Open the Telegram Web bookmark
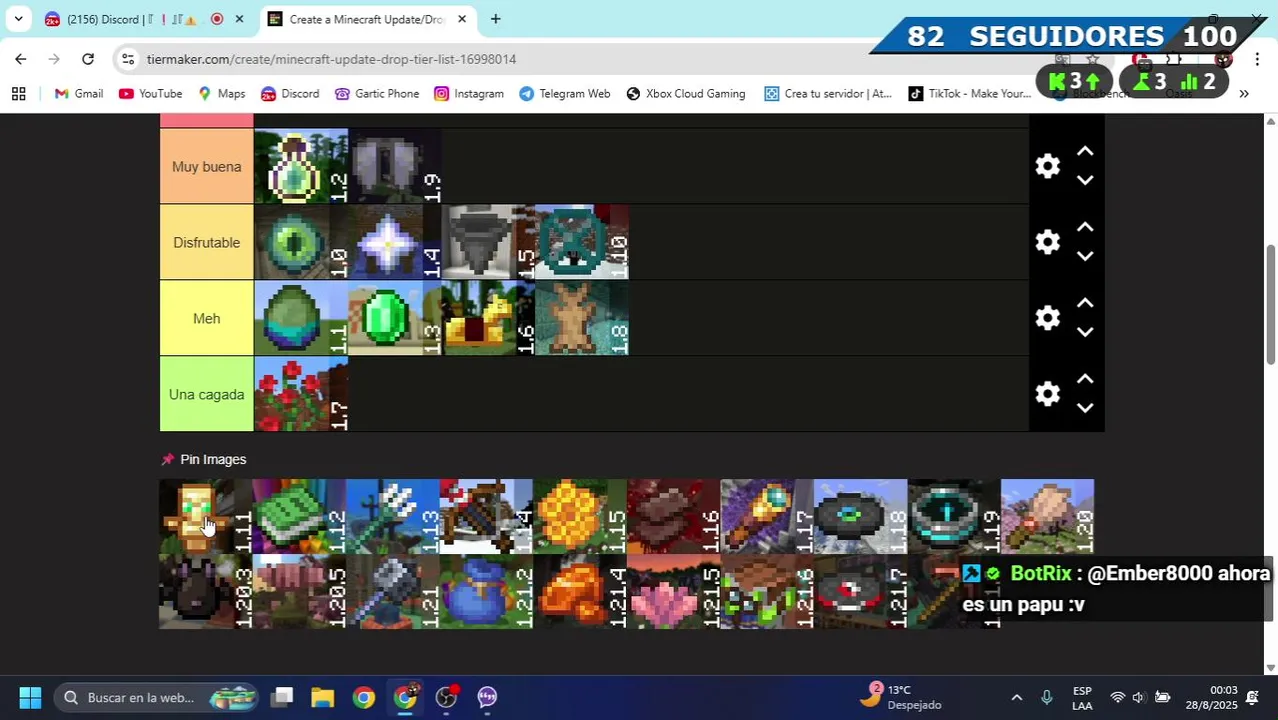 pos(564,93)
